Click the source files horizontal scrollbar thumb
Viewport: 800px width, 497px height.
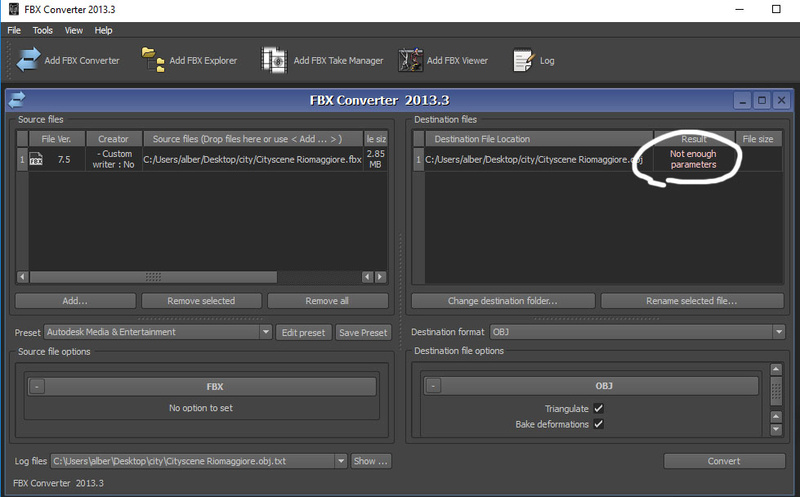[153, 277]
